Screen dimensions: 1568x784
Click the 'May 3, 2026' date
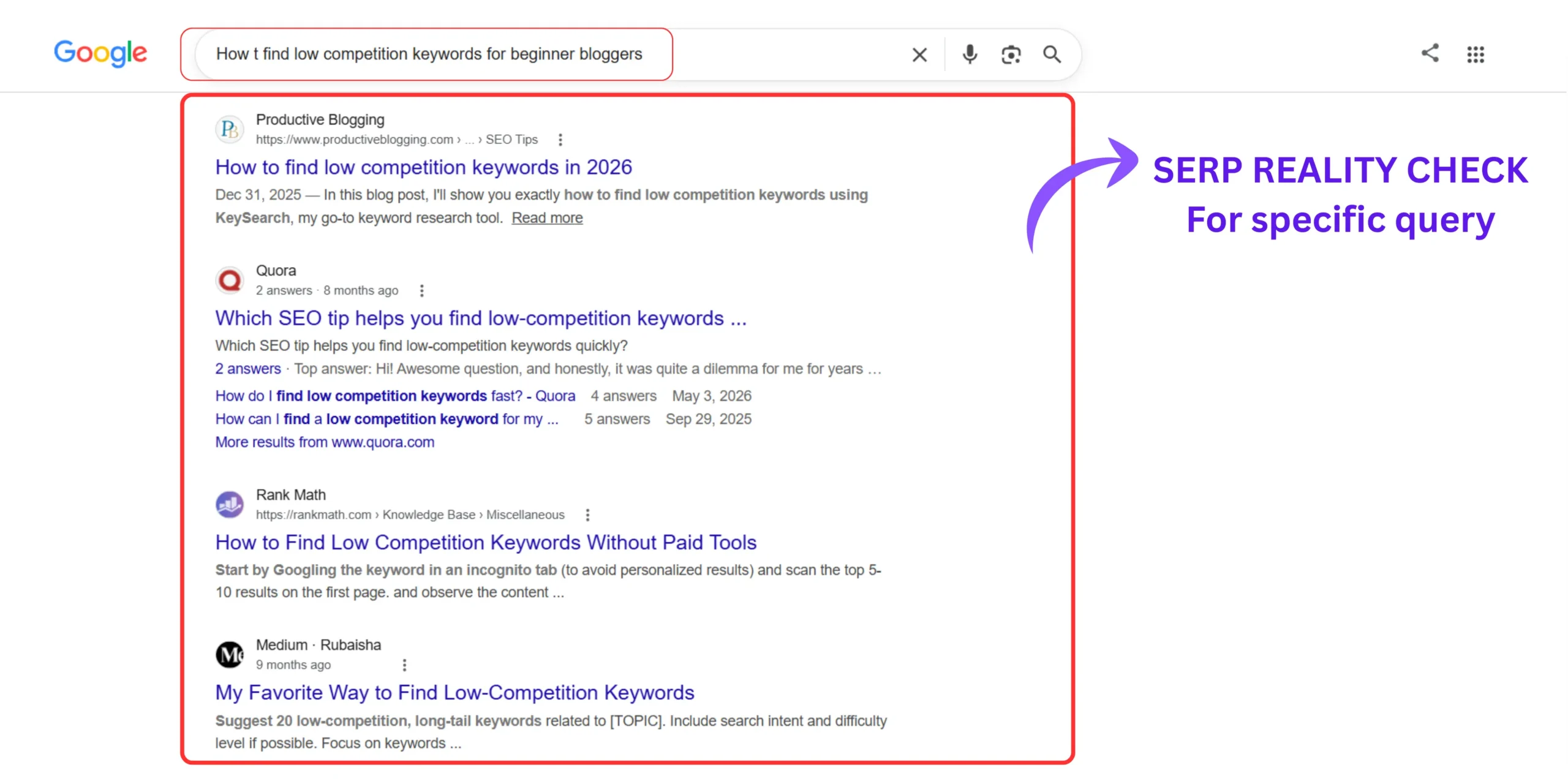pos(712,396)
